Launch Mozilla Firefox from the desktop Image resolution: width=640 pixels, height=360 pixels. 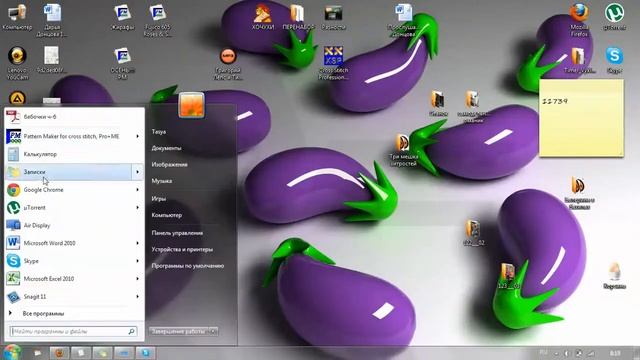coord(579,20)
